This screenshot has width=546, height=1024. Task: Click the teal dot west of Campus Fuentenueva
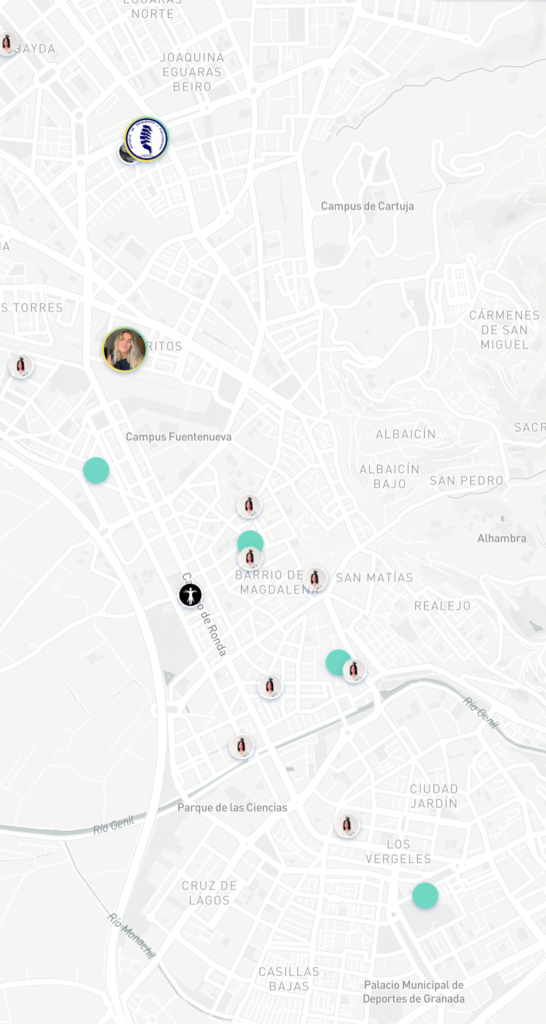(96, 470)
